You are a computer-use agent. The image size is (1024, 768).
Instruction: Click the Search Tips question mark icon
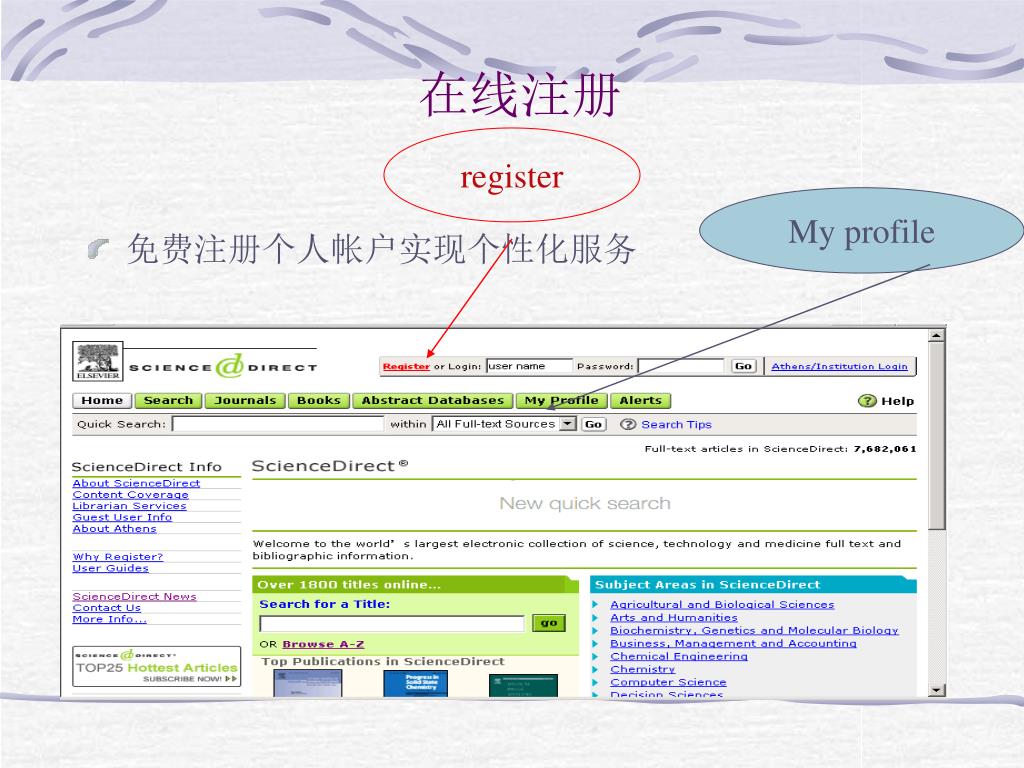628,424
